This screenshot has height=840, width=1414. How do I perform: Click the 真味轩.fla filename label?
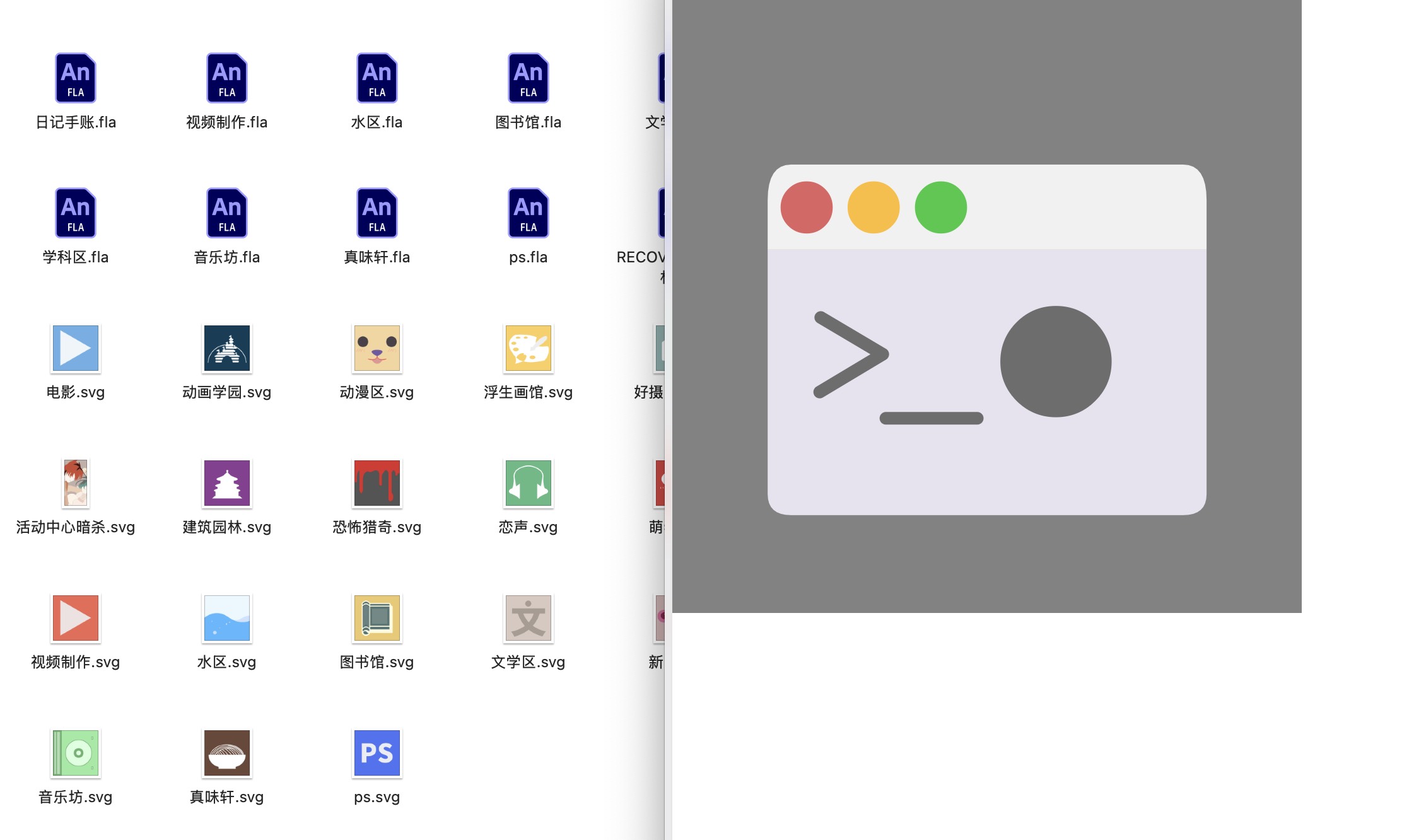(377, 257)
